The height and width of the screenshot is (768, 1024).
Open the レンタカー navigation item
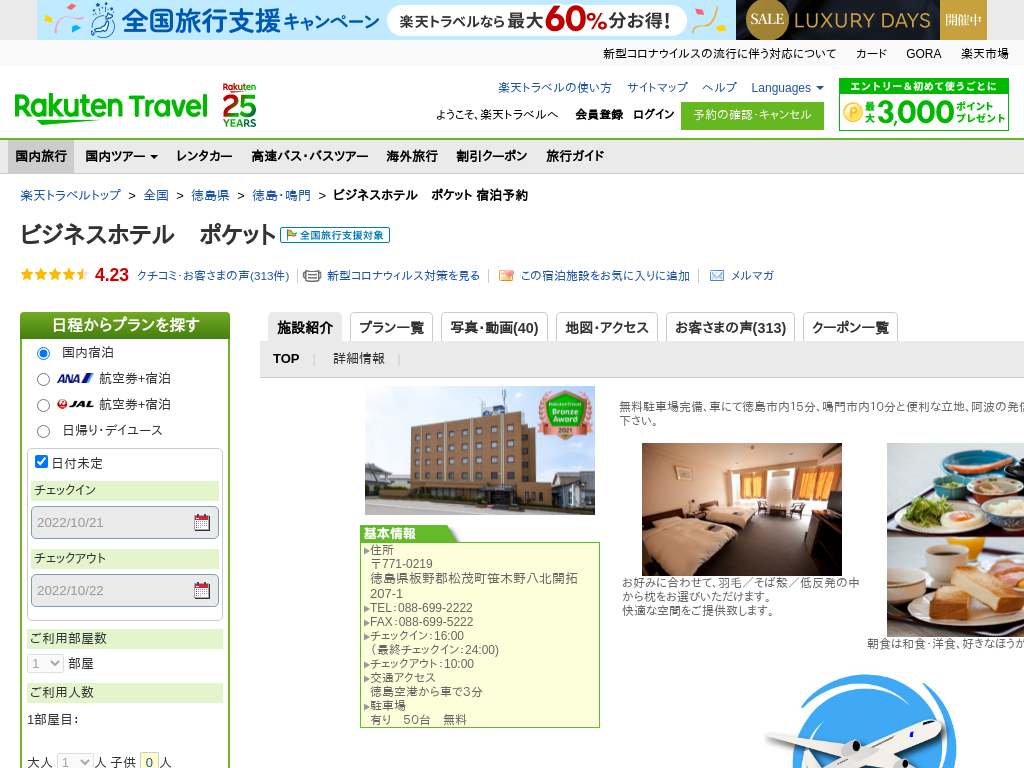pyautogui.click(x=204, y=156)
